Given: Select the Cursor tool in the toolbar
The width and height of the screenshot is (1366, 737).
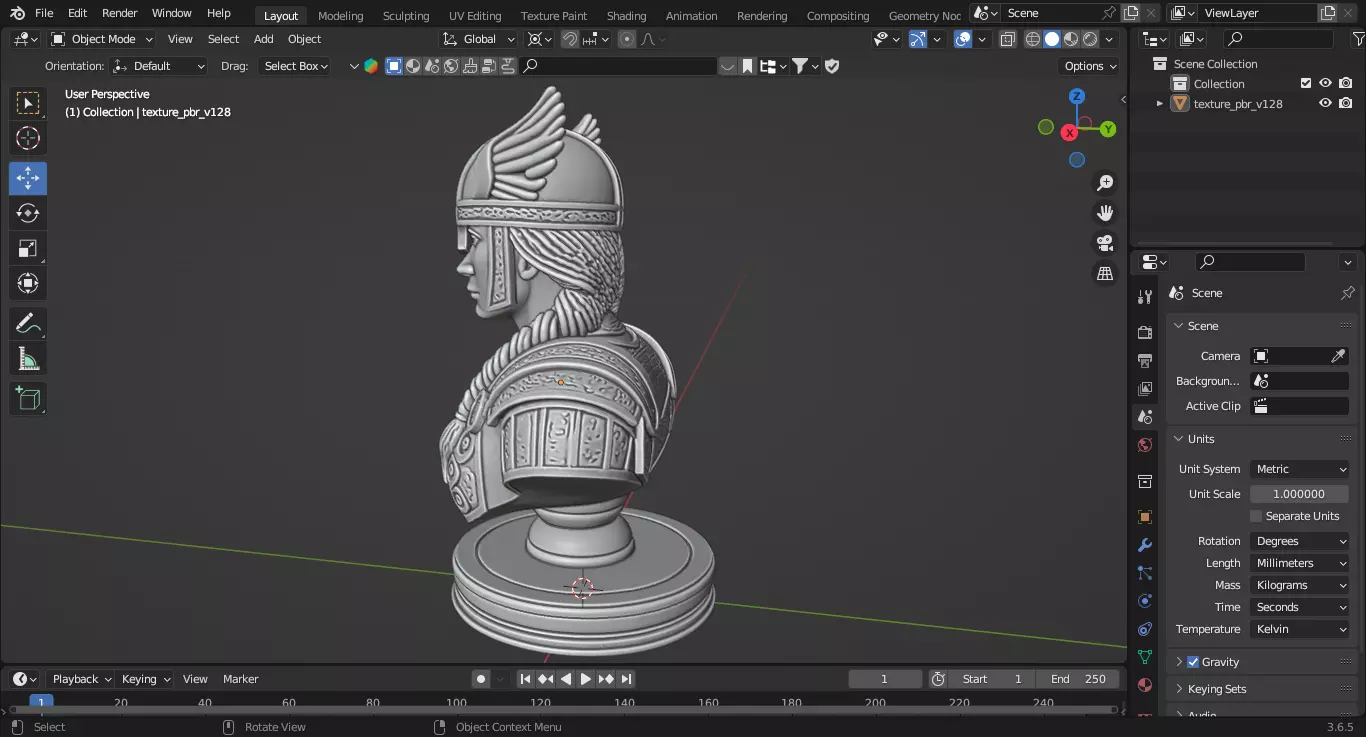Looking at the screenshot, I should point(28,138).
